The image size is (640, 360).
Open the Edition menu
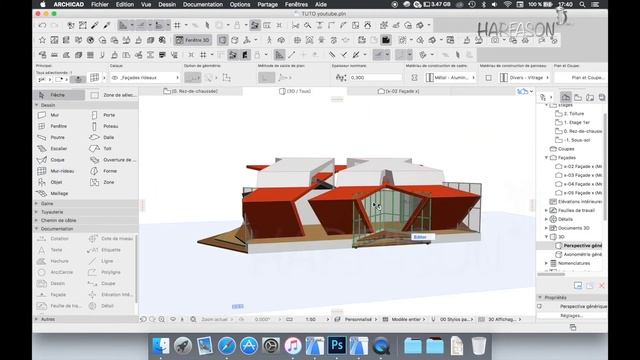pos(124,4)
